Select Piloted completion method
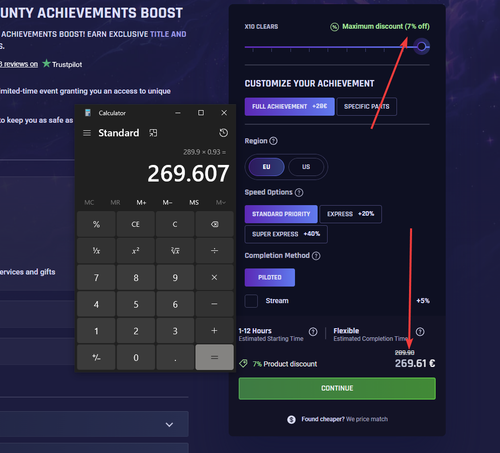The image size is (500, 453). pyautogui.click(x=270, y=277)
